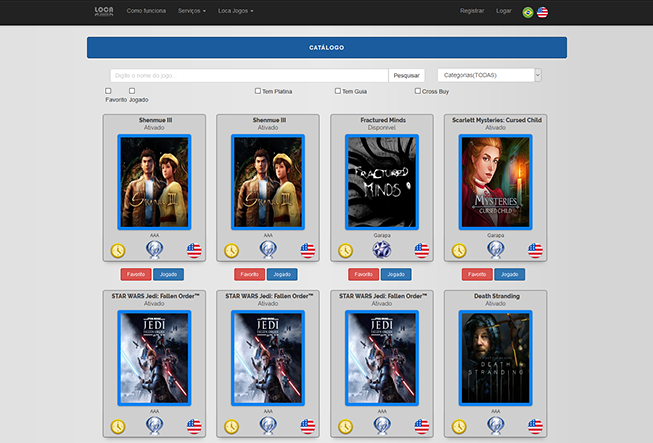Click the clock icon on Fractured Minds card
This screenshot has height=443, width=653.
tap(345, 251)
